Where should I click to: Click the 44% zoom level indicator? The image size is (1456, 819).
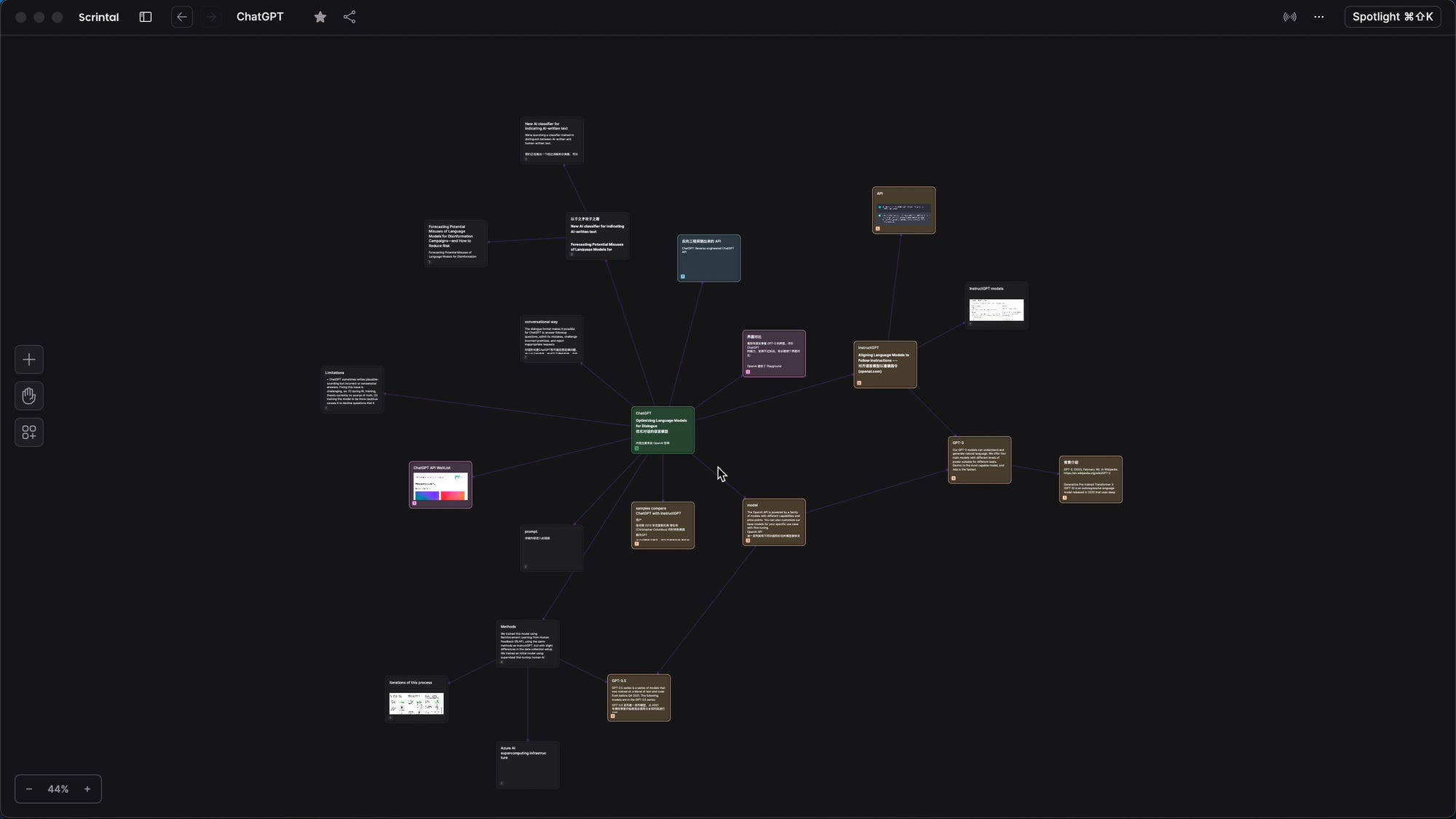(58, 789)
